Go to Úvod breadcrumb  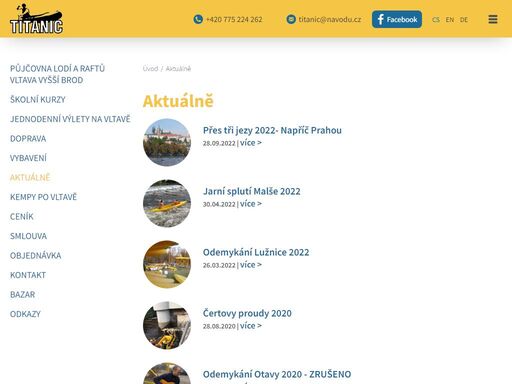[150, 69]
